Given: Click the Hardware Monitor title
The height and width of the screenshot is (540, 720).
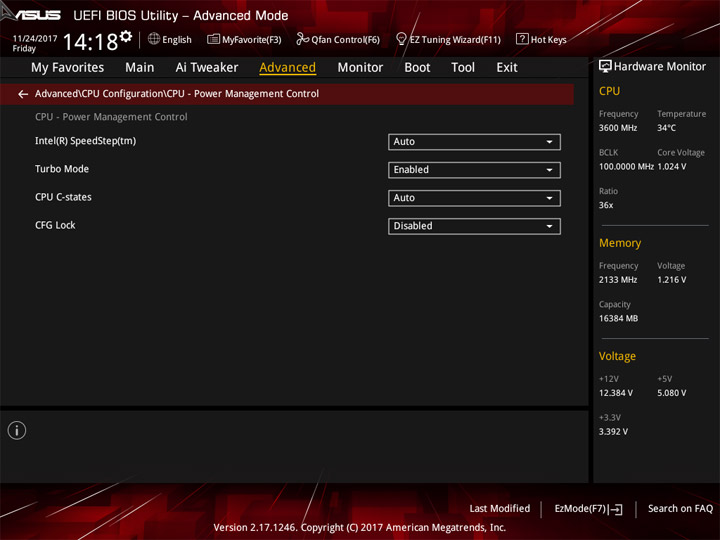Looking at the screenshot, I should point(659,67).
